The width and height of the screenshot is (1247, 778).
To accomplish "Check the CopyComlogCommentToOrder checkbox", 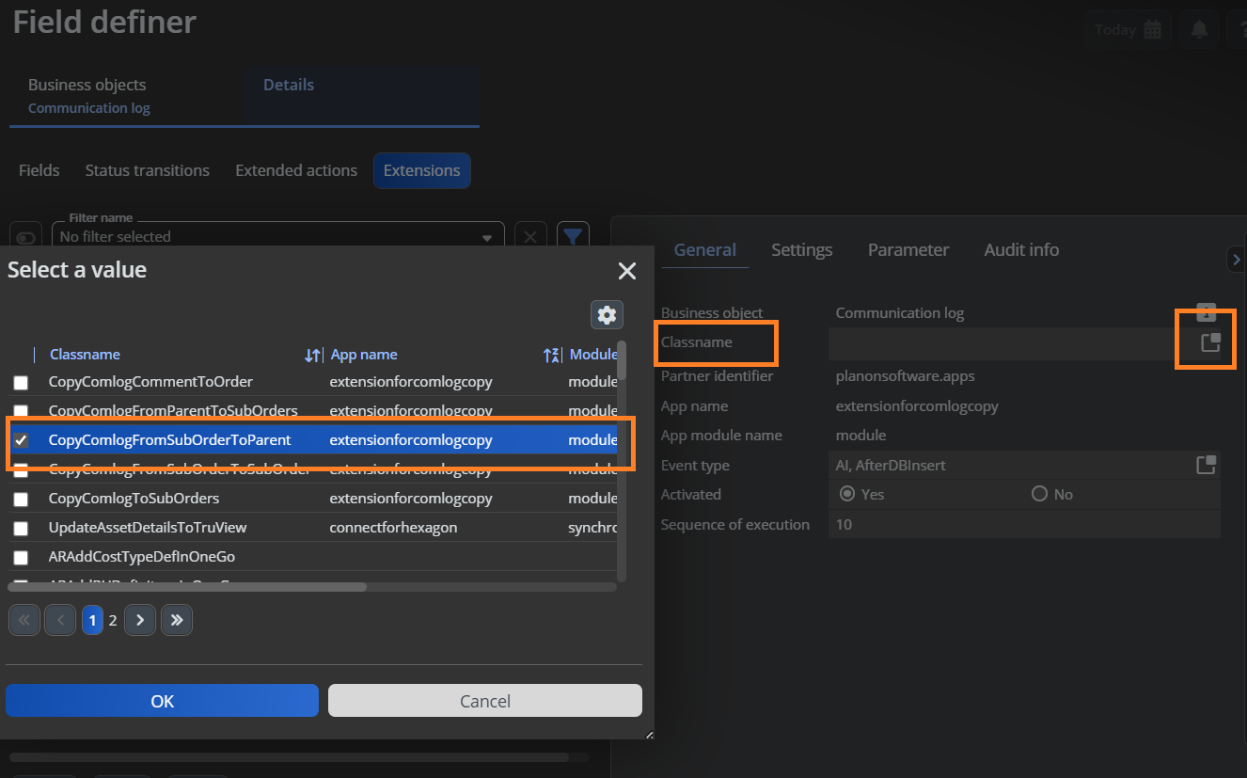I will click(x=21, y=382).
